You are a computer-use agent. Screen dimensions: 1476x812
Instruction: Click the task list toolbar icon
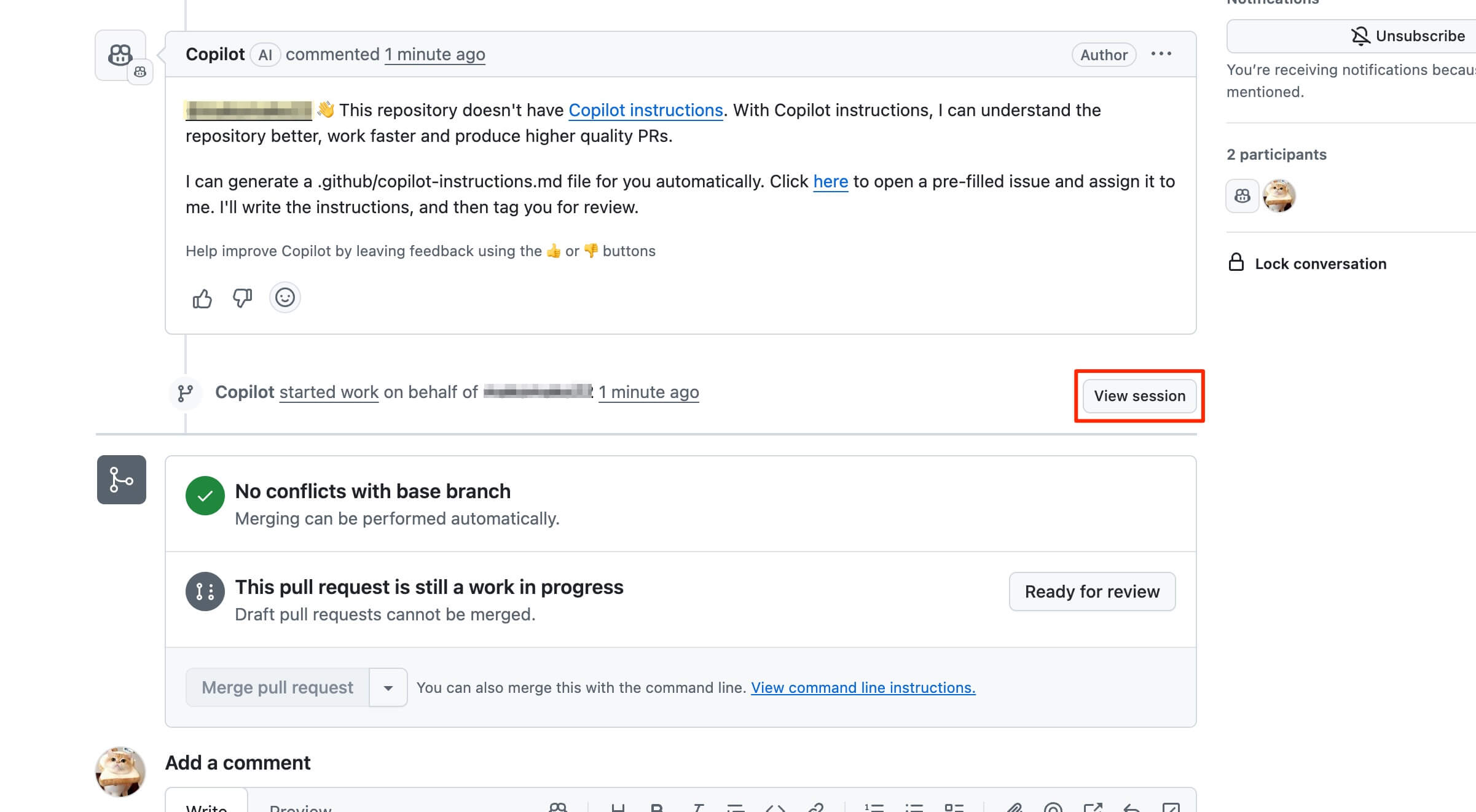(x=954, y=808)
